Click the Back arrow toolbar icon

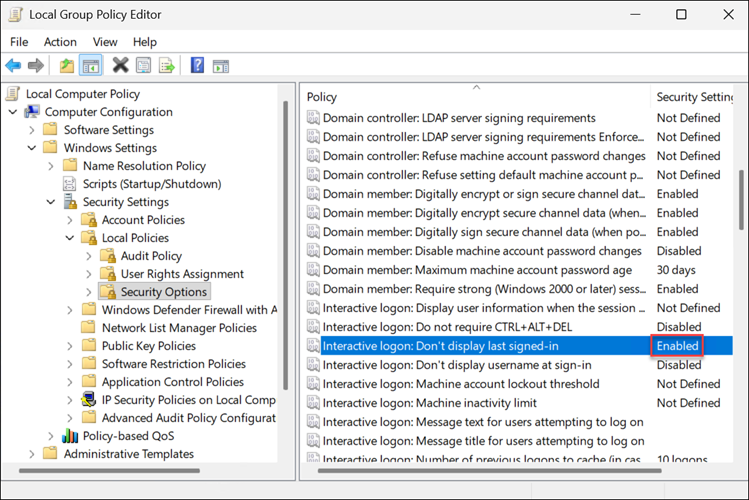[x=13, y=65]
